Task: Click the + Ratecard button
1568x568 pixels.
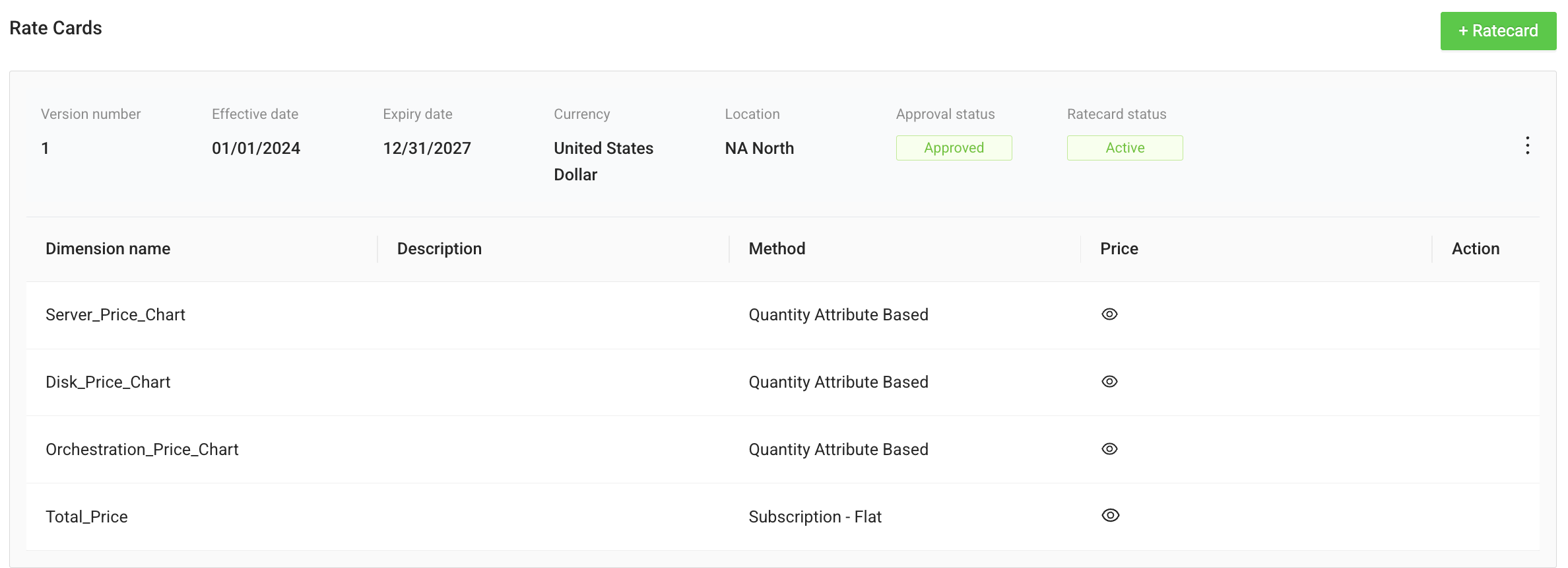Action: pyautogui.click(x=1498, y=30)
